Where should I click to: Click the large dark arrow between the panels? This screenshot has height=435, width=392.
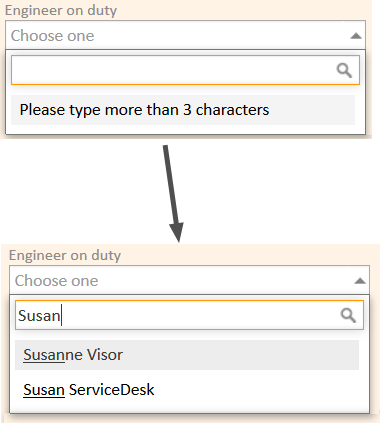pyautogui.click(x=173, y=193)
